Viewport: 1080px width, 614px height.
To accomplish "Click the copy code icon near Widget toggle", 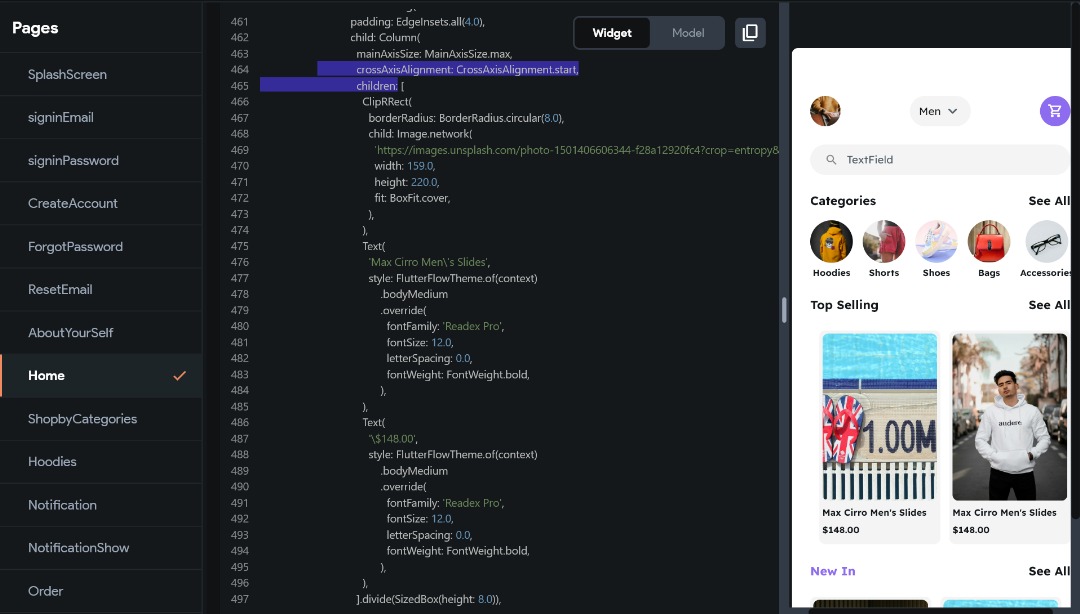I will (x=750, y=32).
